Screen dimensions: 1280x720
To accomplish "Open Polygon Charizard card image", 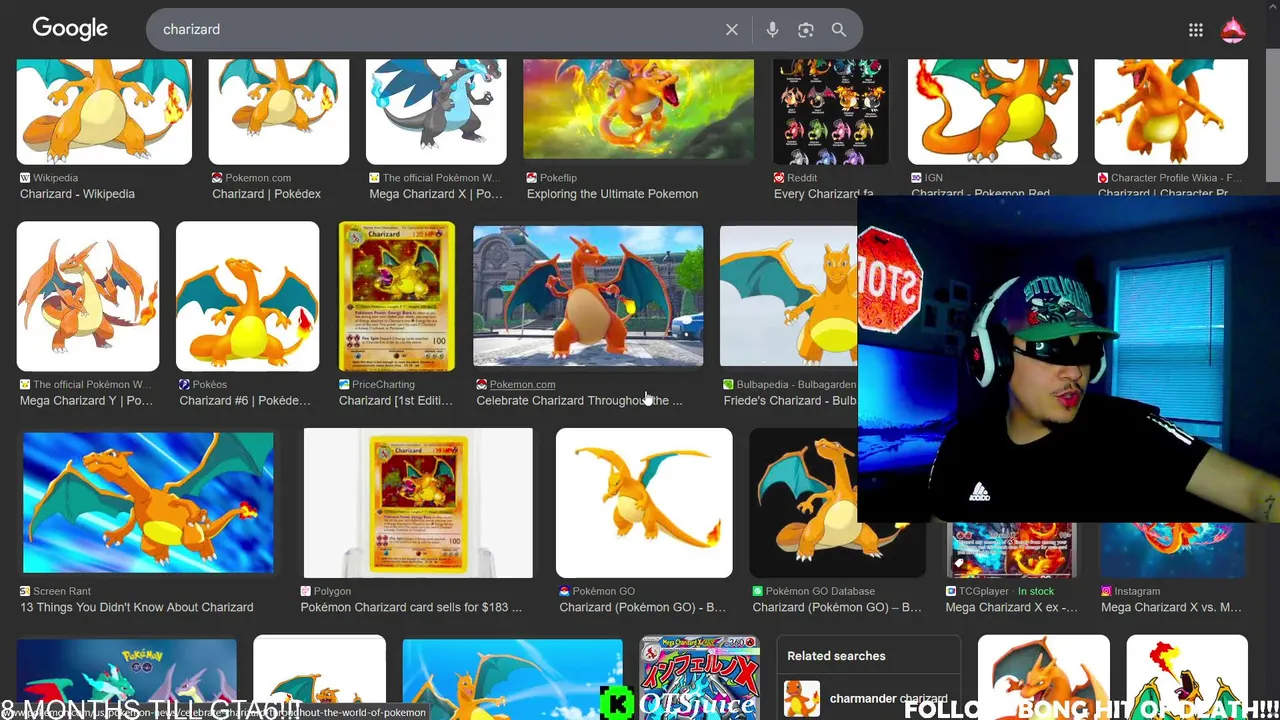I will pos(418,503).
